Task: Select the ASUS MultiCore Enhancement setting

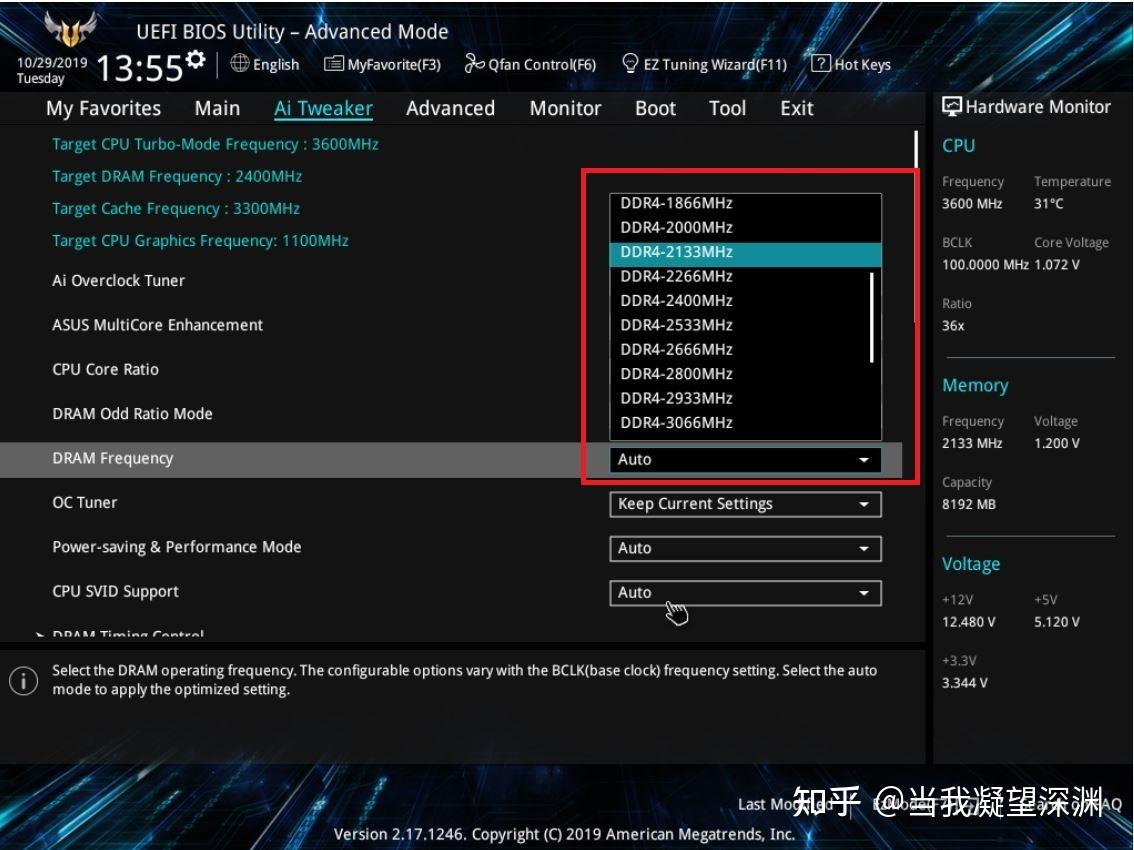Action: click(157, 325)
